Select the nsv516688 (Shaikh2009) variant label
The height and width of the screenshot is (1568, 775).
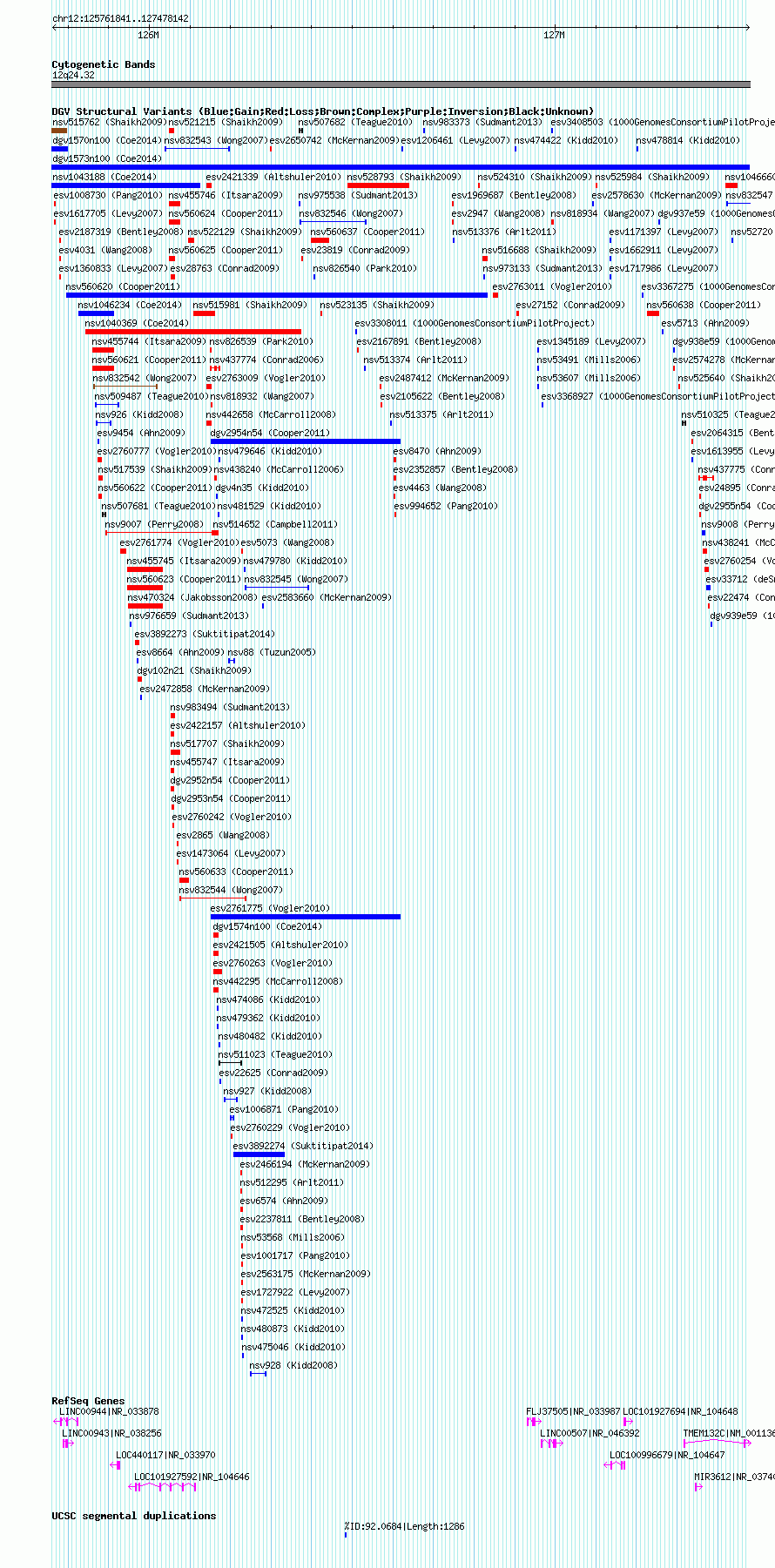[x=539, y=250]
